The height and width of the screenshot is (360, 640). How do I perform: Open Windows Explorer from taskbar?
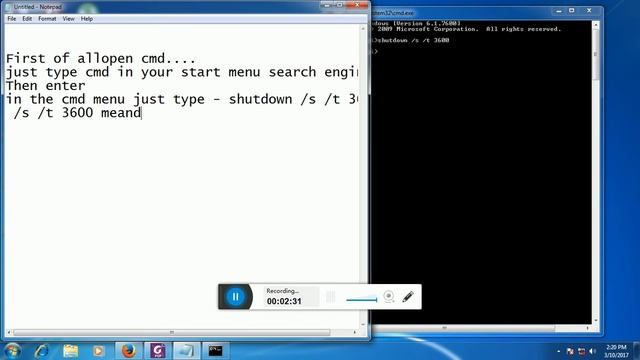(71, 351)
